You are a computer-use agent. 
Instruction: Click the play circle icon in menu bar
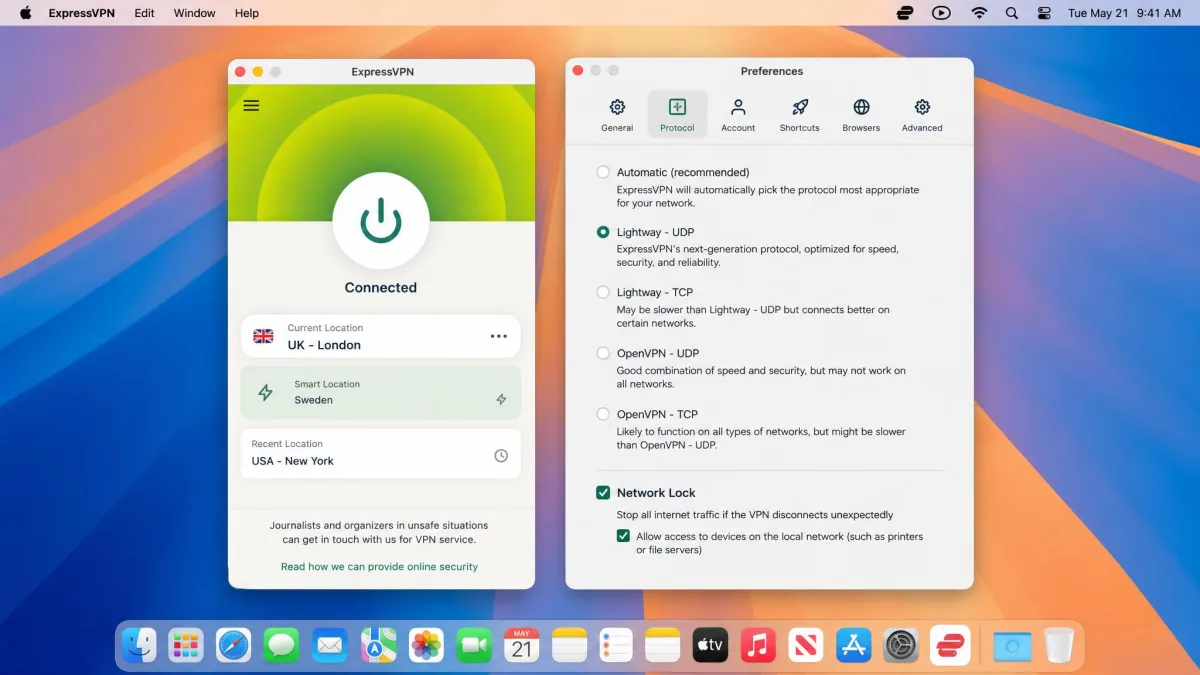[x=941, y=13]
